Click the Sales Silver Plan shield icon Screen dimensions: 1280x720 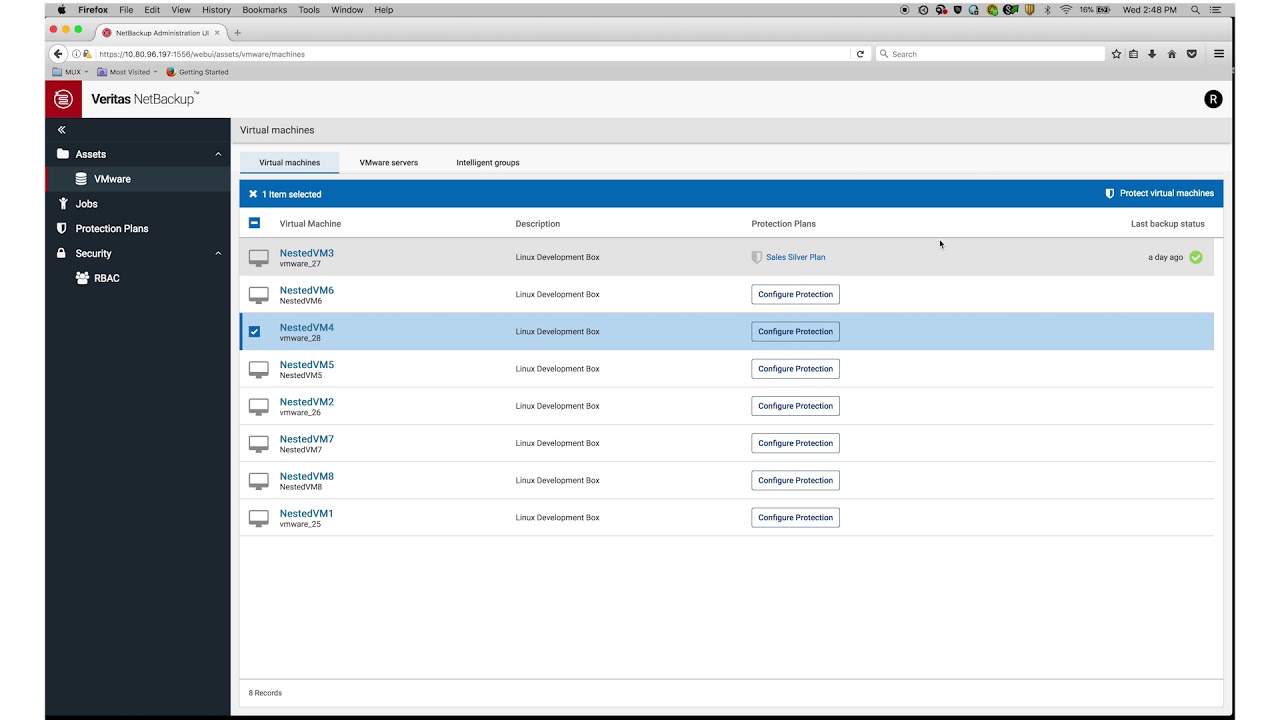pos(757,257)
